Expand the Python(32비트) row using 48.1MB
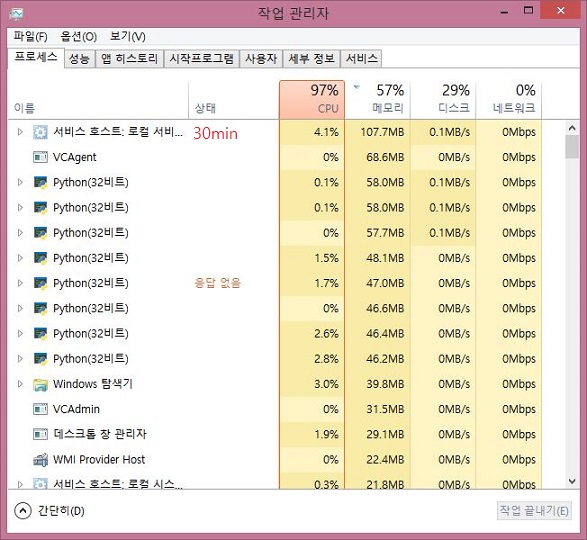Viewport: 587px width, 540px height. click(20, 258)
